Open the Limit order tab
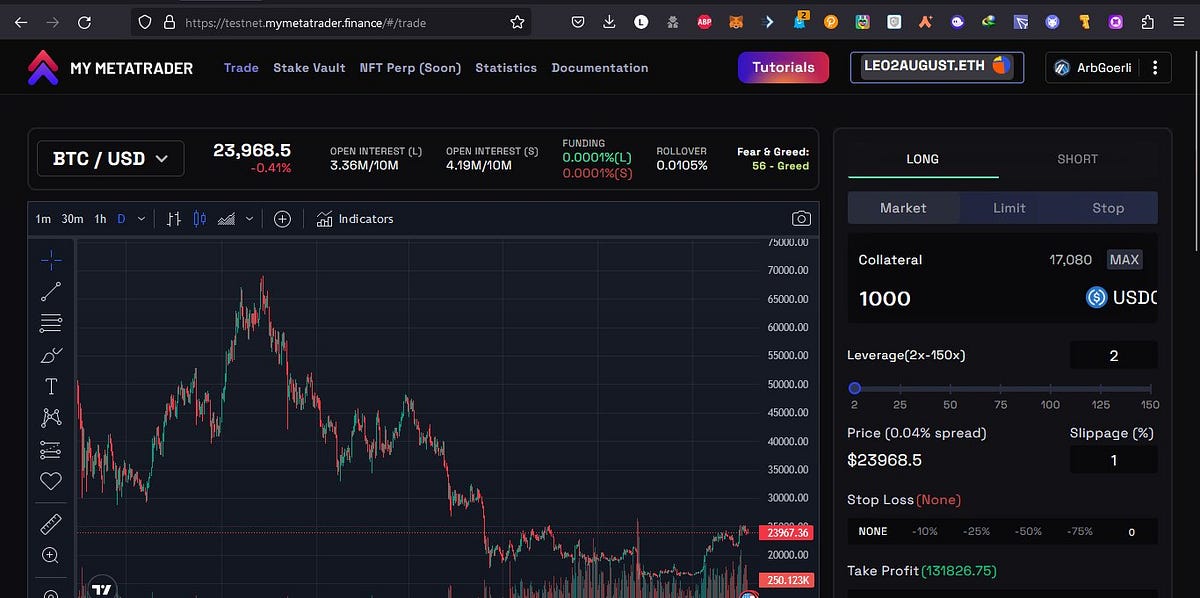Viewport: 1200px width, 598px height. tap(1009, 208)
